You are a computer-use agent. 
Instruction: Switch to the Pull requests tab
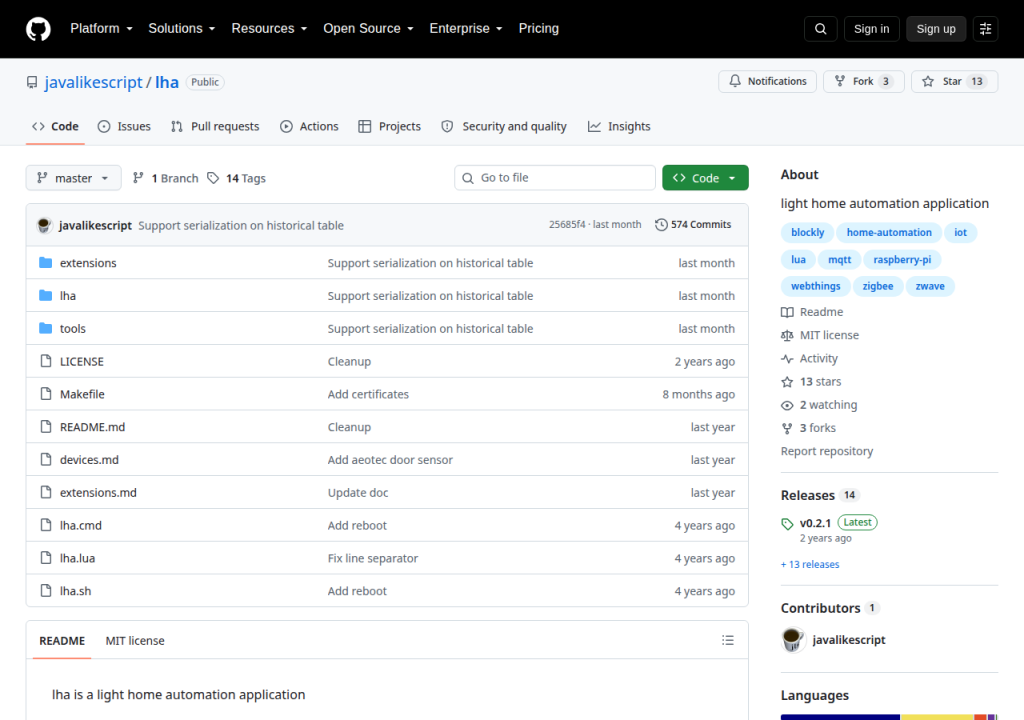215,126
